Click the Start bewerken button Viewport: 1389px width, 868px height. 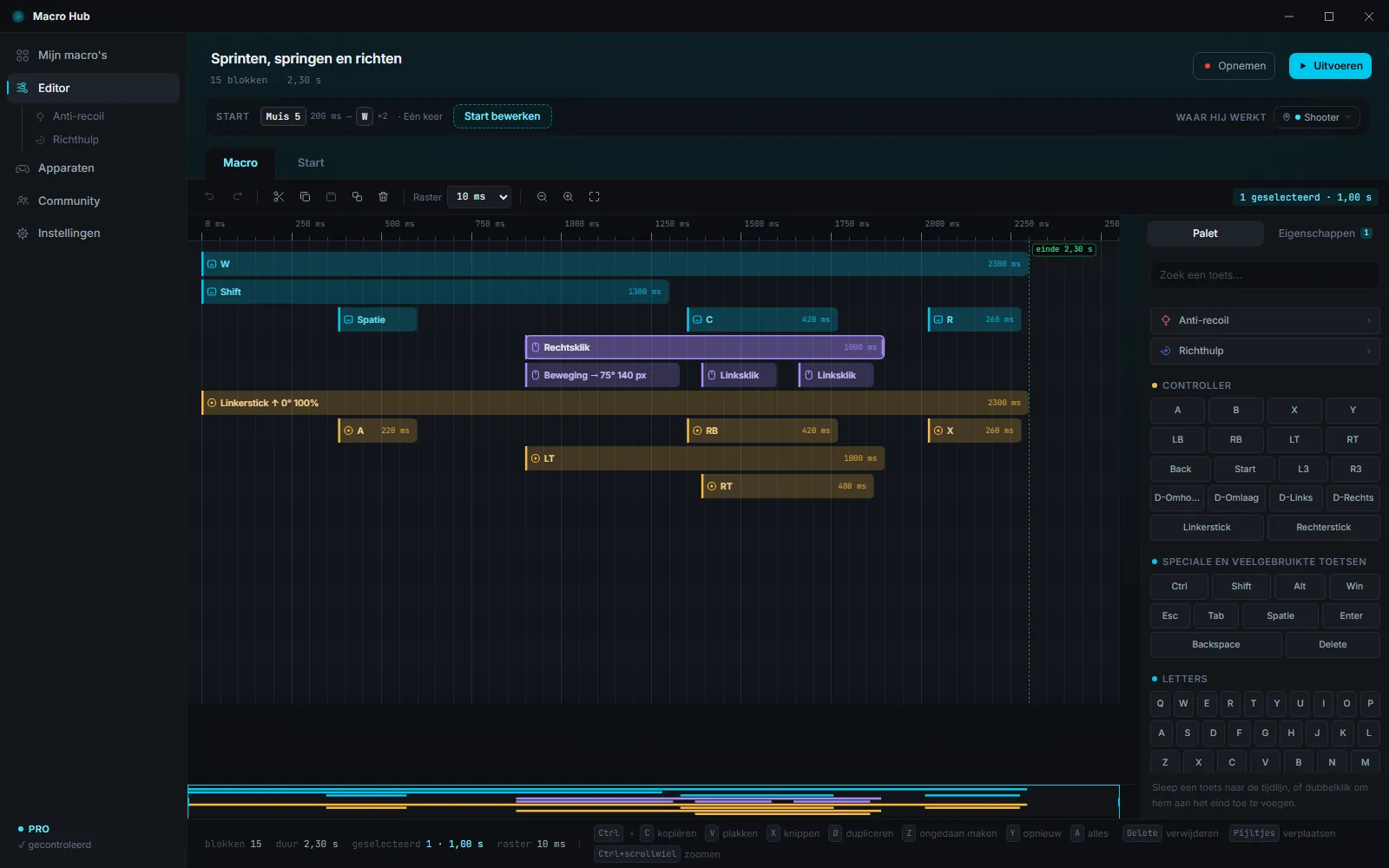(x=503, y=116)
